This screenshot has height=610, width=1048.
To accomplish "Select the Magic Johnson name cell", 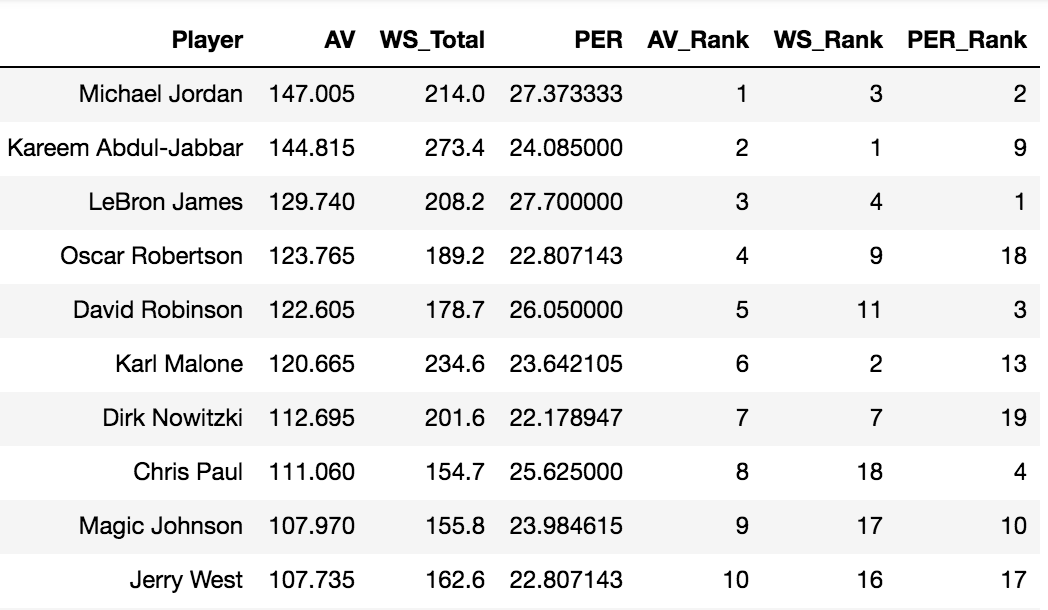I will 160,526.
